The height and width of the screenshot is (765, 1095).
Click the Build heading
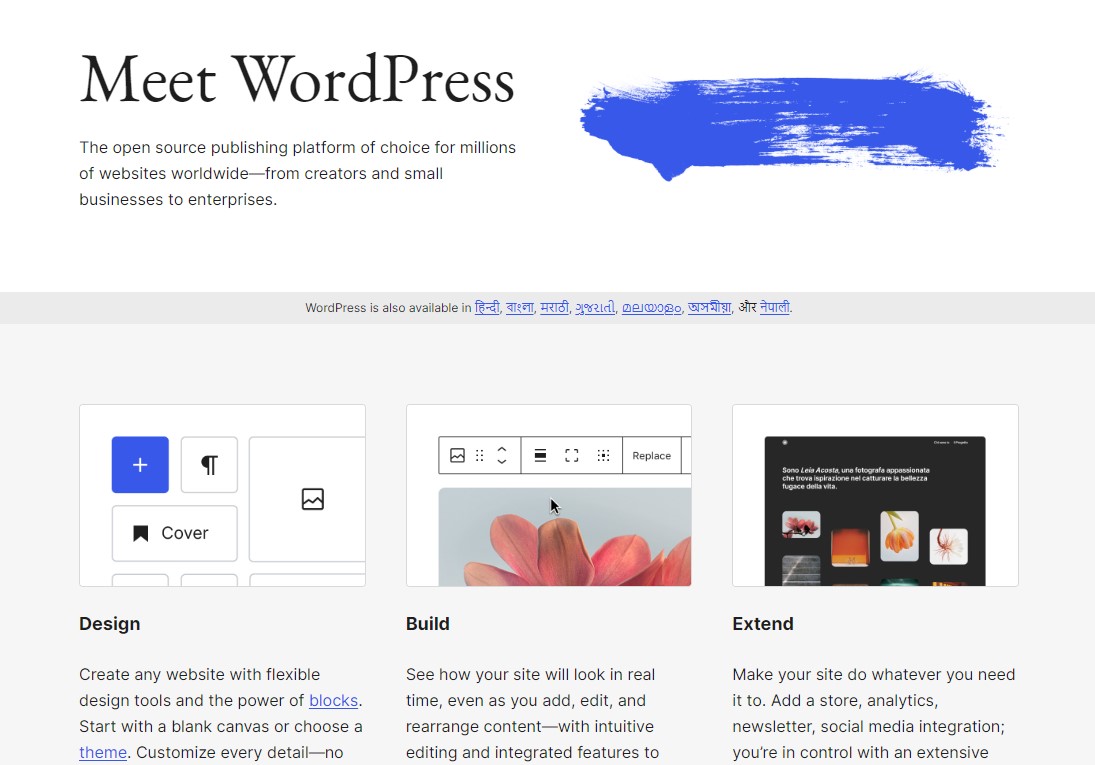pyautogui.click(x=427, y=624)
